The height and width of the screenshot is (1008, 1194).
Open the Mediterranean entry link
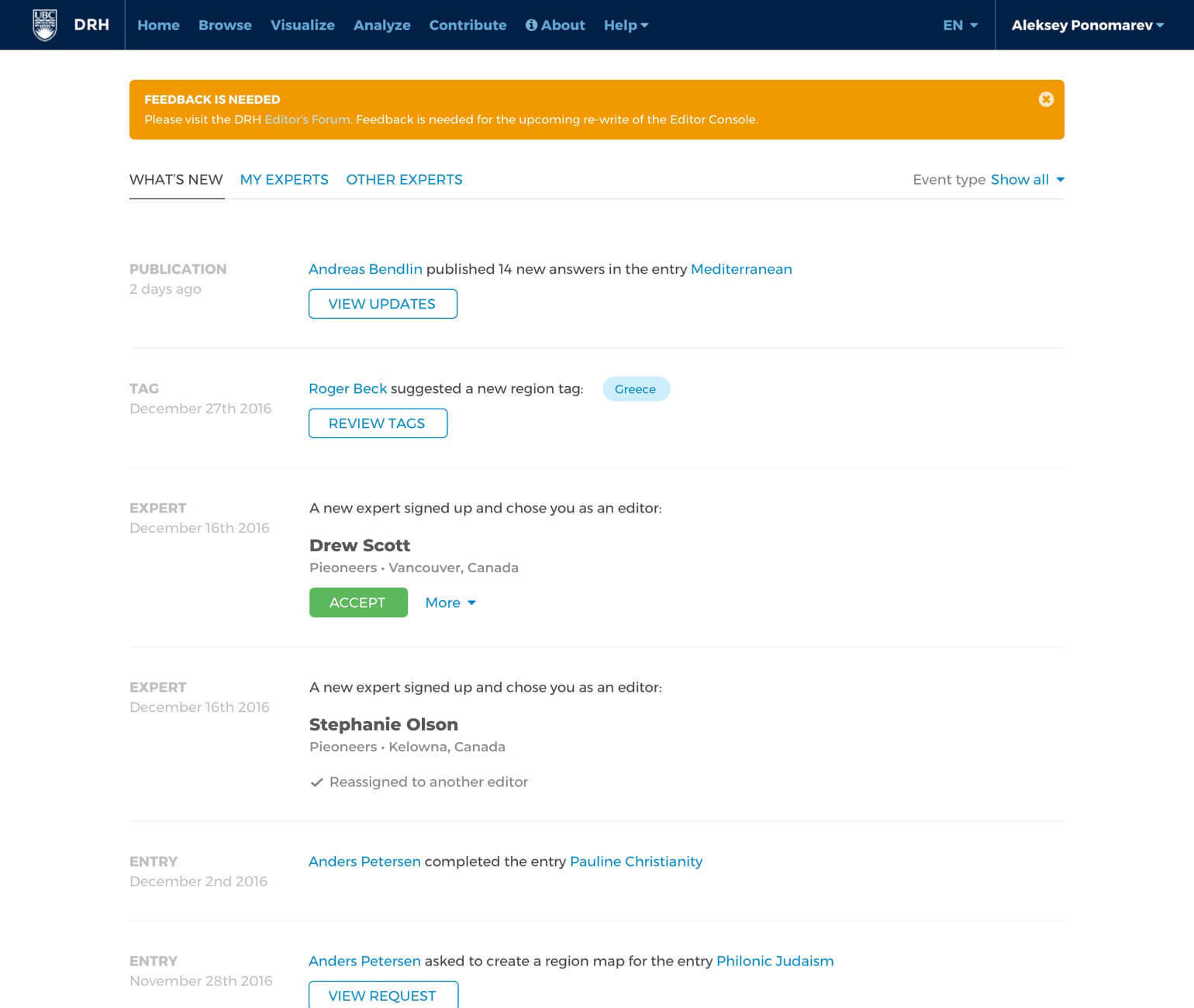click(740, 269)
